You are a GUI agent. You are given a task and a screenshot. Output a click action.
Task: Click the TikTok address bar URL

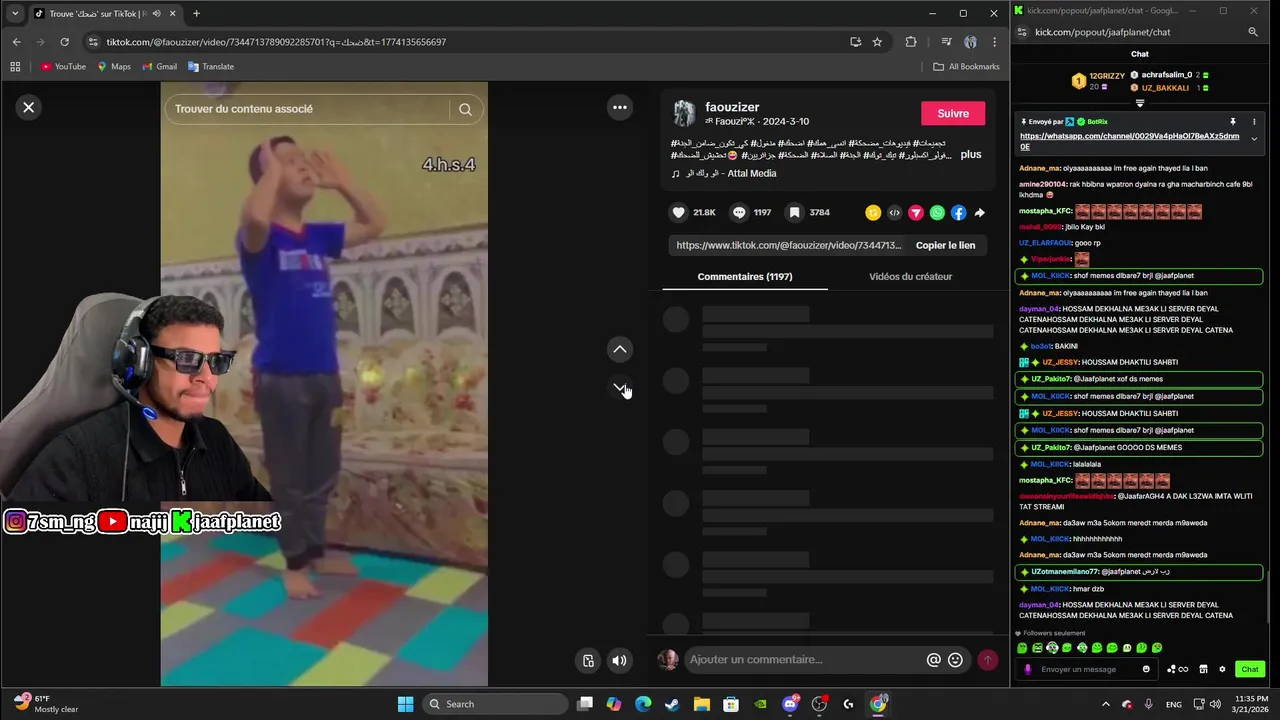pos(276,42)
